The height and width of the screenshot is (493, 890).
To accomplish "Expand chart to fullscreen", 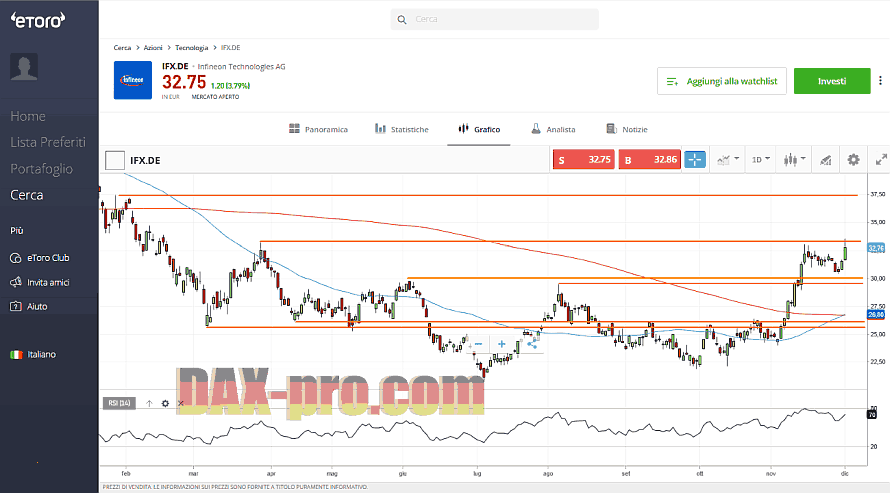I will [881, 160].
